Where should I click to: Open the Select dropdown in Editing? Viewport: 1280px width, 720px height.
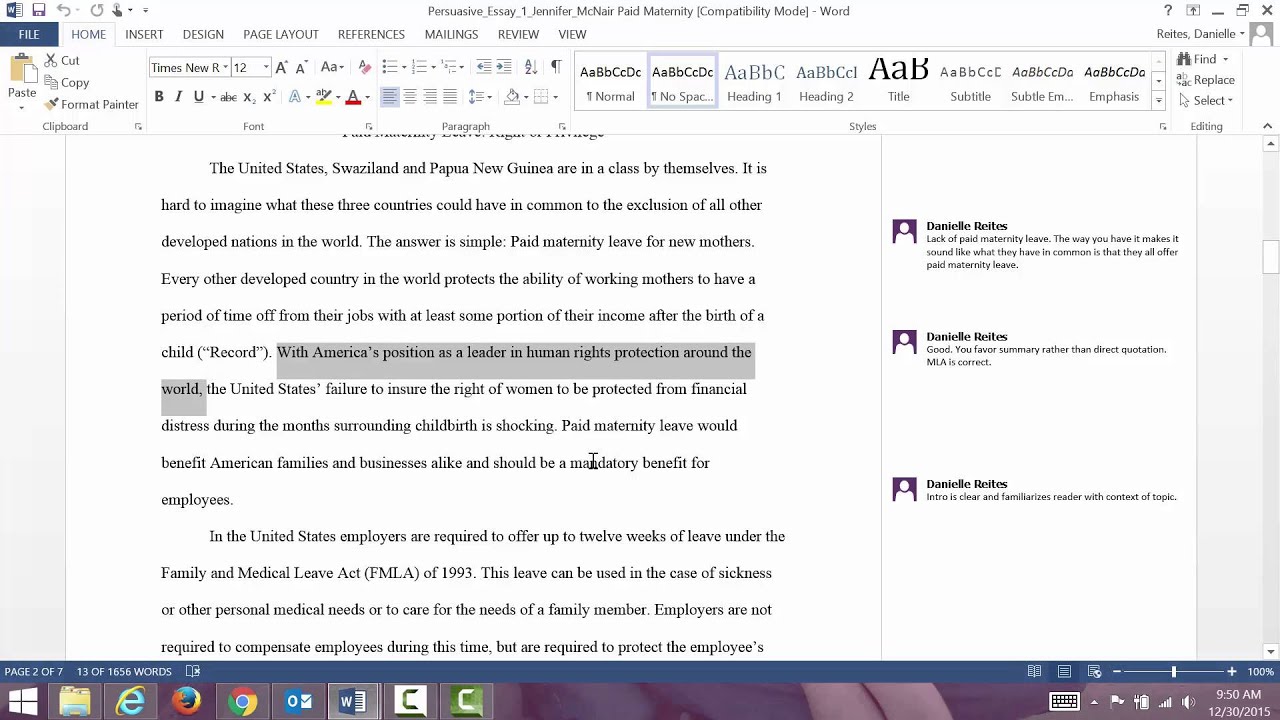[1206, 100]
